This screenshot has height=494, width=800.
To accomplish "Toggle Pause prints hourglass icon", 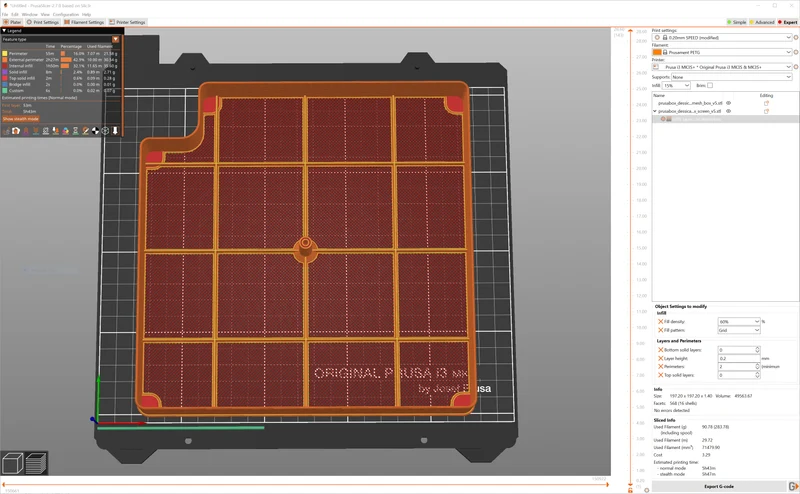I will (x=76, y=131).
